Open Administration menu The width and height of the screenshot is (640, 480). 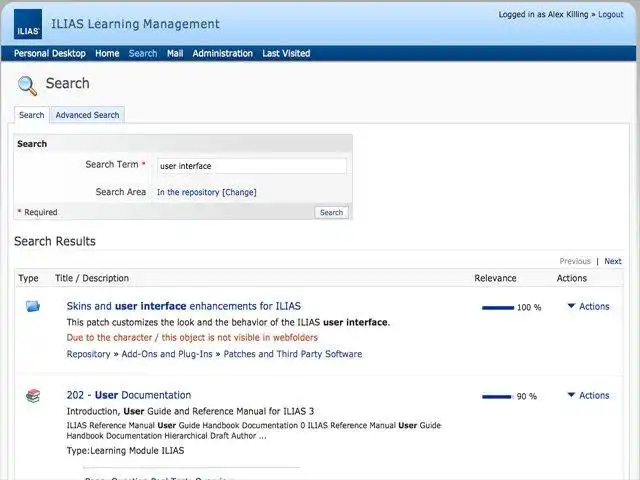222,53
